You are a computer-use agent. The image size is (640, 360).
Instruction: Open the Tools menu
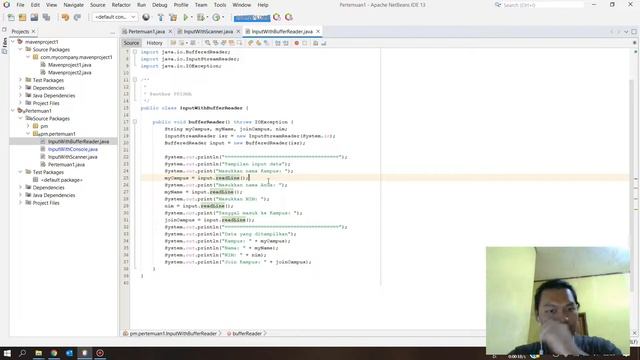click(x=220, y=5)
